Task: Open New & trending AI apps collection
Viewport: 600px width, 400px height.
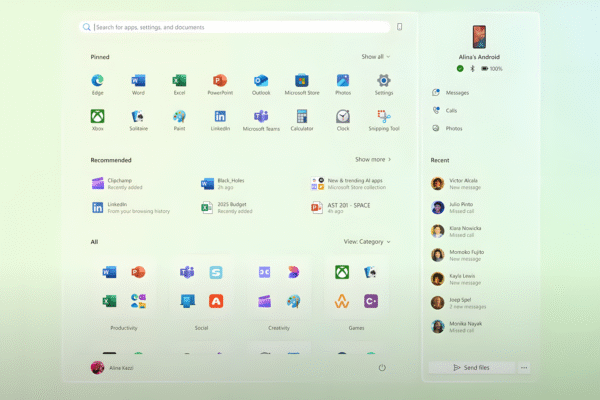Action: pos(348,183)
